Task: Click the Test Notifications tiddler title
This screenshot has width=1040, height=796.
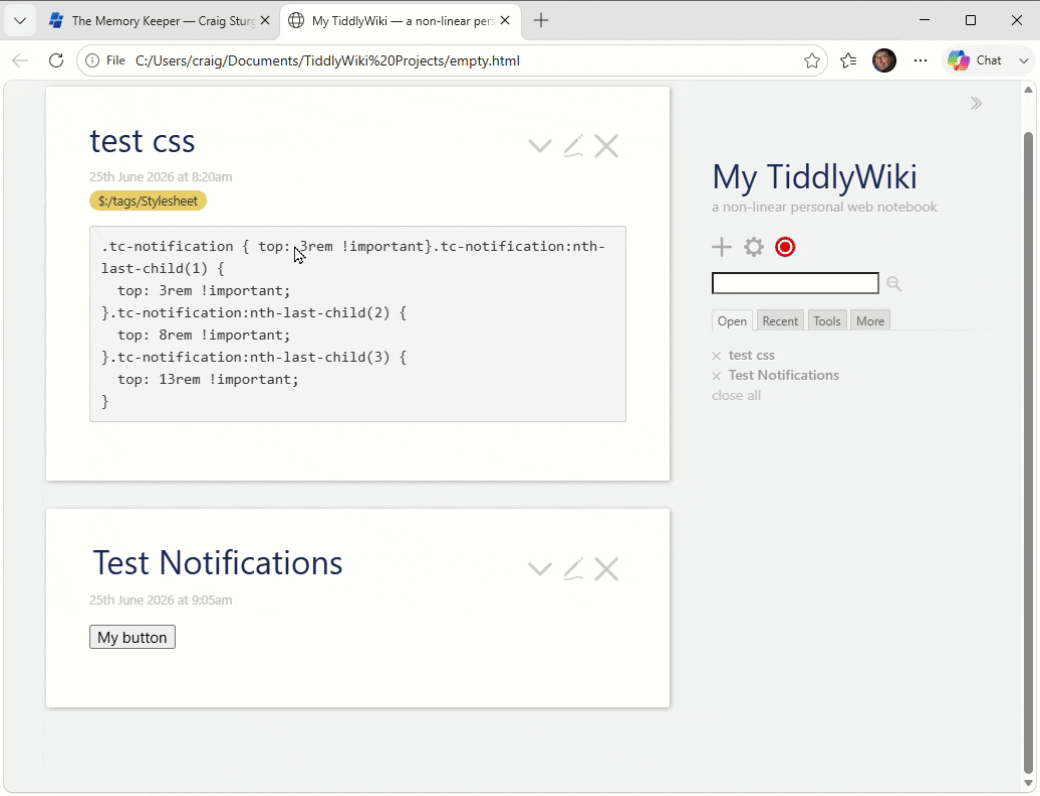Action: tap(217, 563)
